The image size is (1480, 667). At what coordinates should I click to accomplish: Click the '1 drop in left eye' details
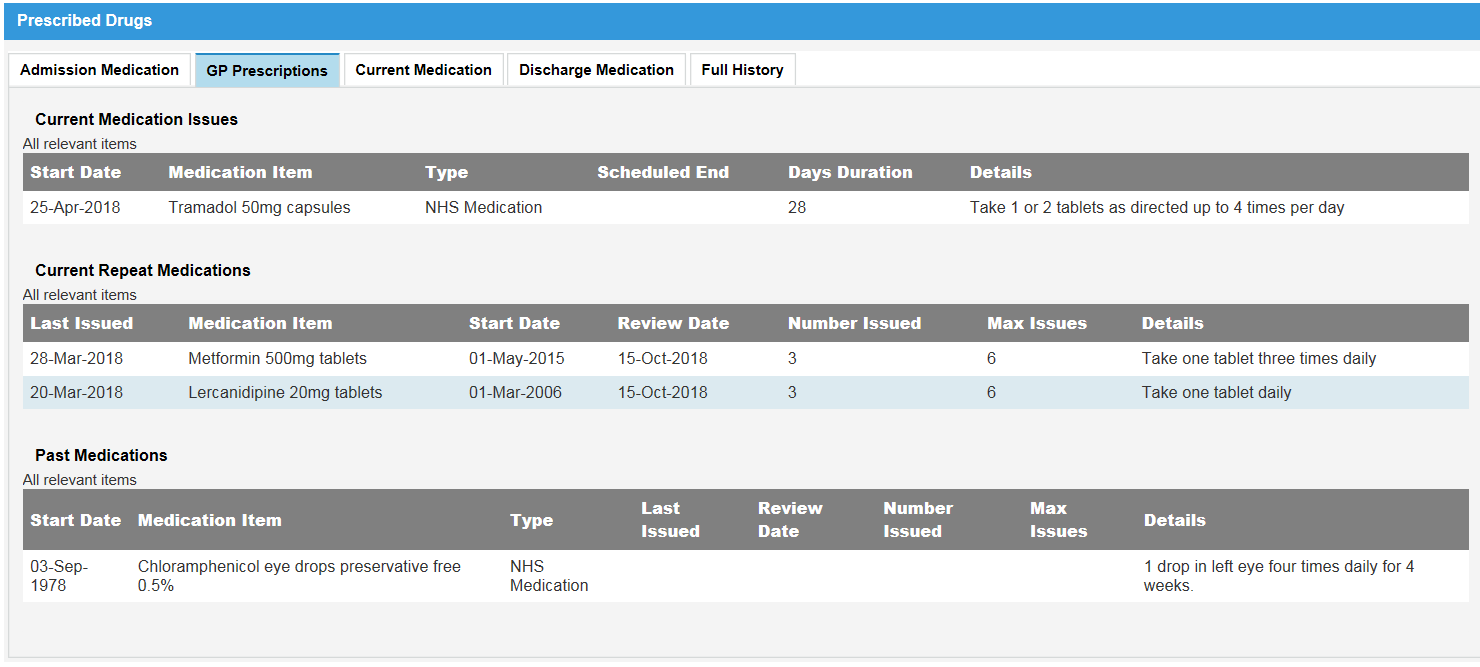[x=1279, y=576]
